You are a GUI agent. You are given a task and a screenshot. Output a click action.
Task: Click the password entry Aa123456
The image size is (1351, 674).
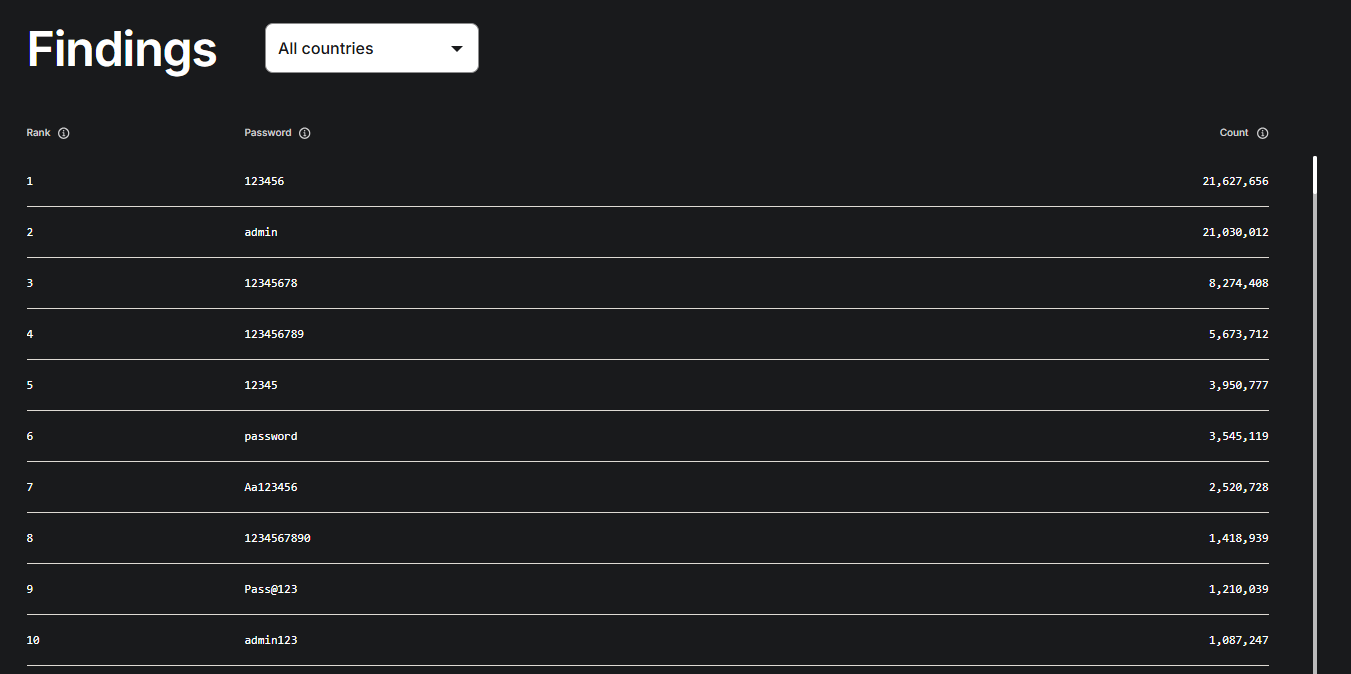pos(270,487)
